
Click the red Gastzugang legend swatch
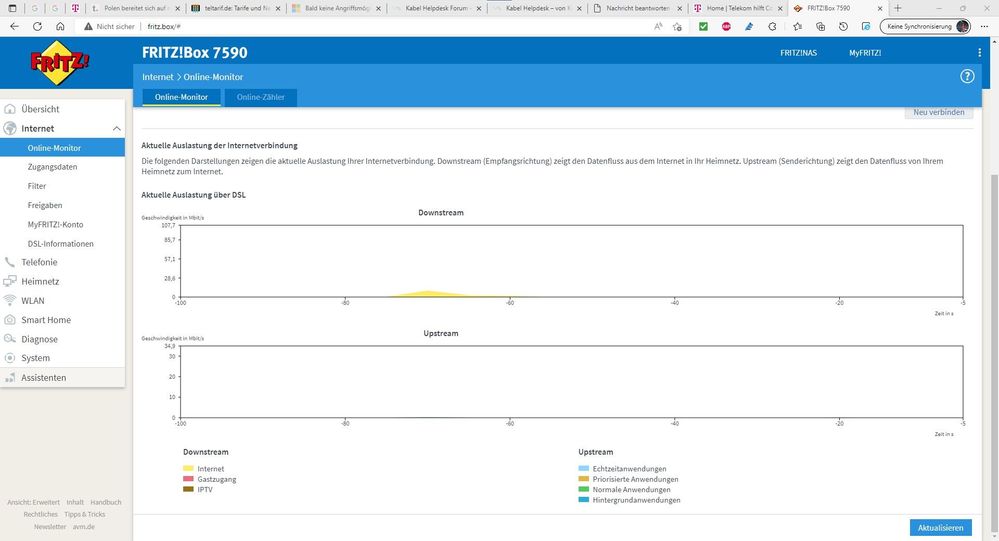click(x=188, y=479)
